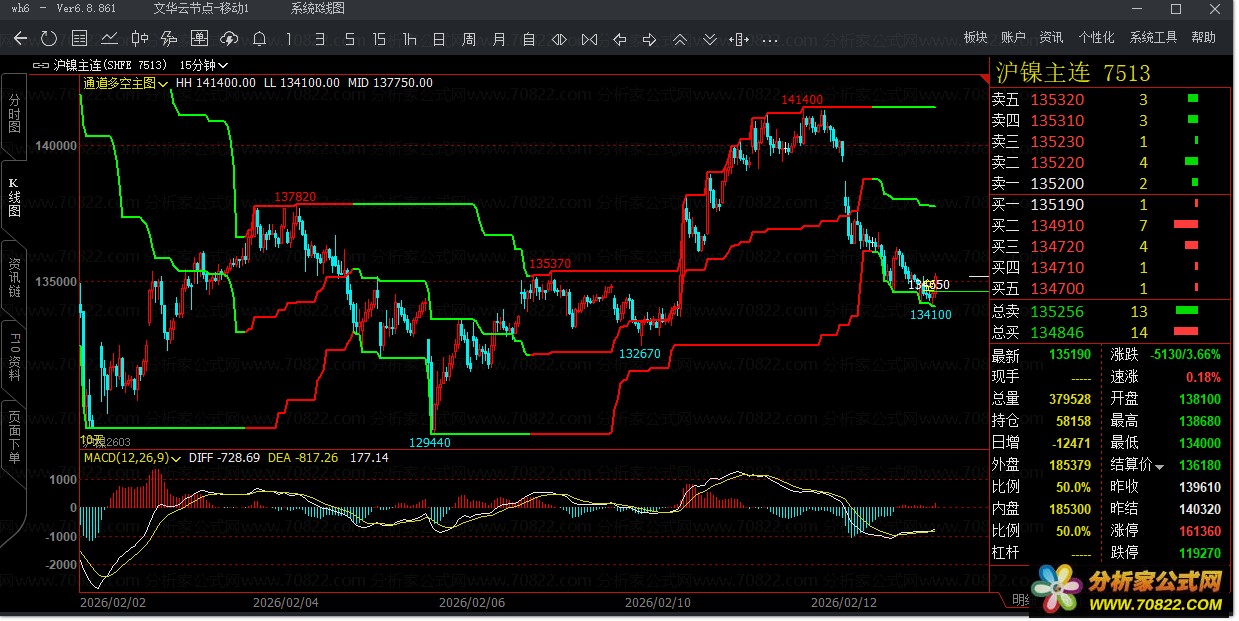
Task: Click the refresh icon in toolbar
Action: tap(49, 39)
